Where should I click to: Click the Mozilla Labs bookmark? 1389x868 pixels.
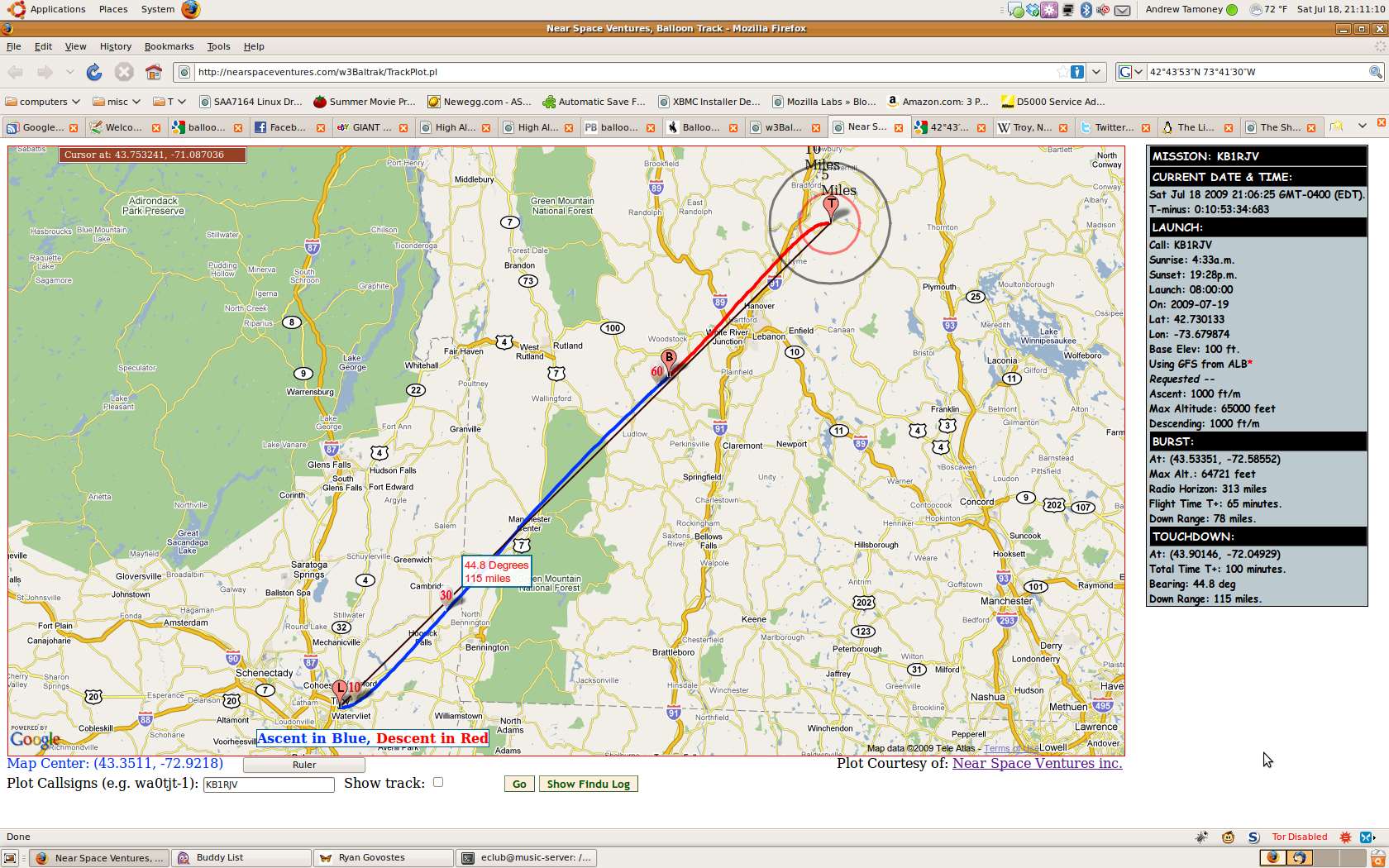[x=823, y=102]
